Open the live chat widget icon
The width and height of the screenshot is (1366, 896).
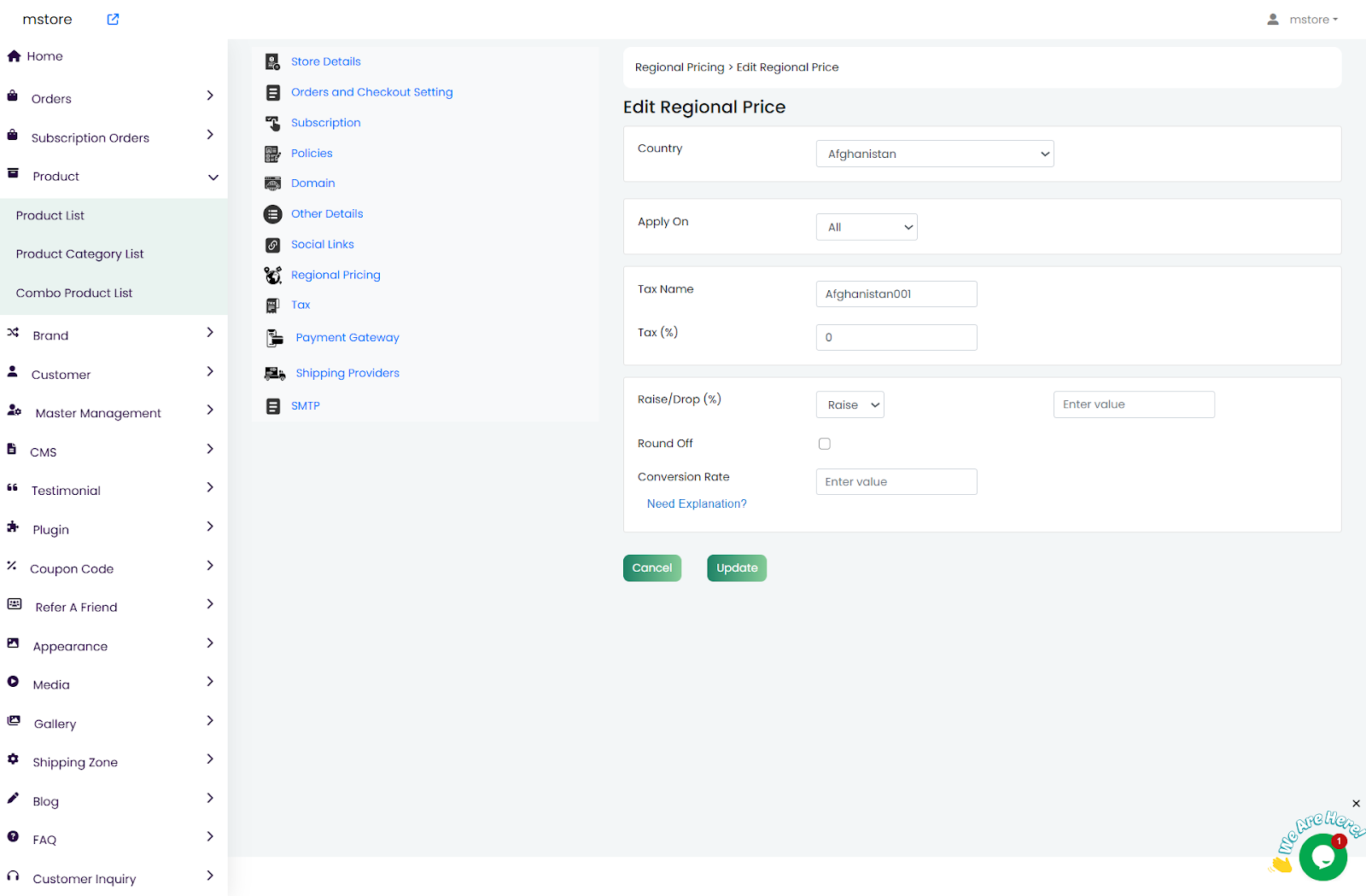point(1322,857)
